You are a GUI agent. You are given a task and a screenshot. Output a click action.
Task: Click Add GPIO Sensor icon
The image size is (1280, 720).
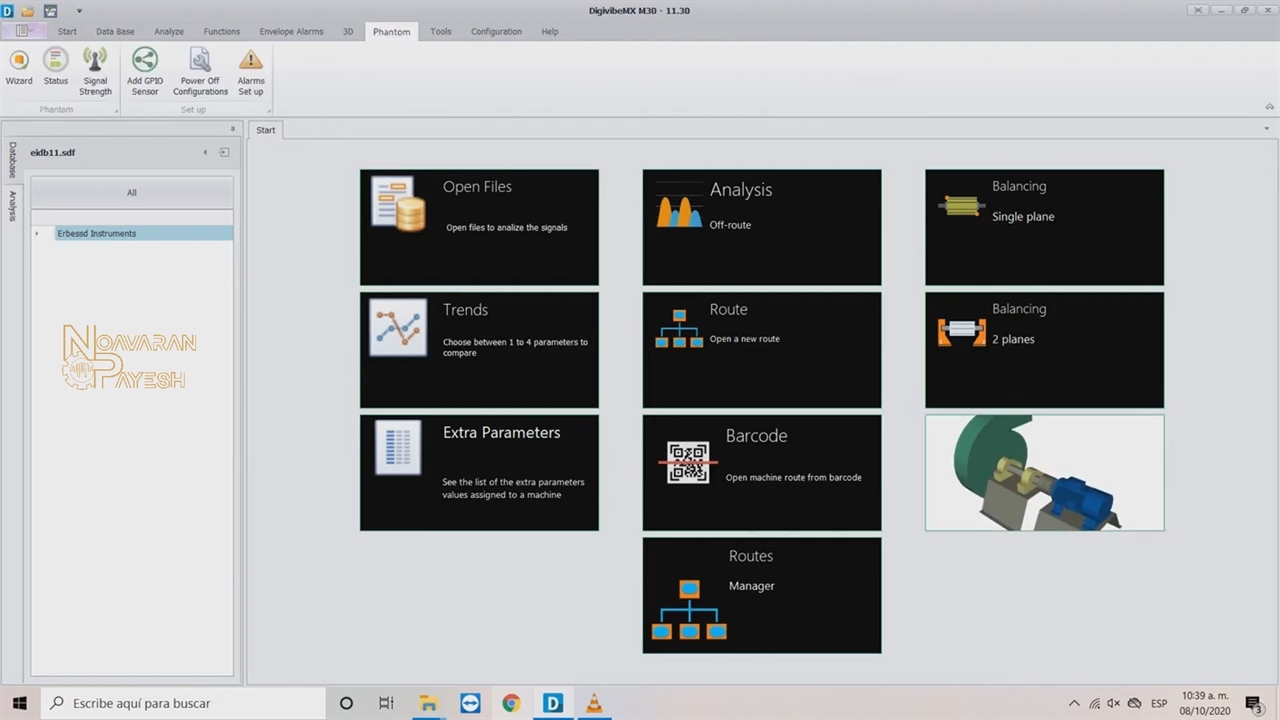(145, 68)
